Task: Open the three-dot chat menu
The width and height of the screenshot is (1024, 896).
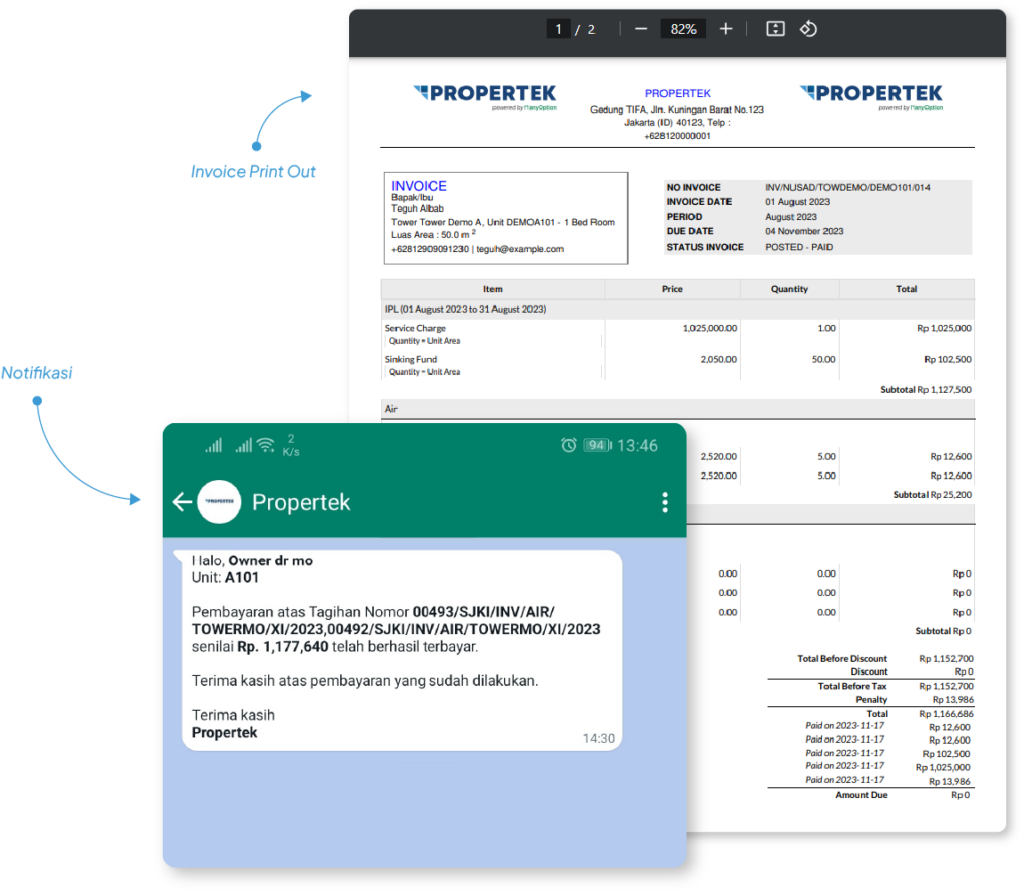Action: point(665,502)
